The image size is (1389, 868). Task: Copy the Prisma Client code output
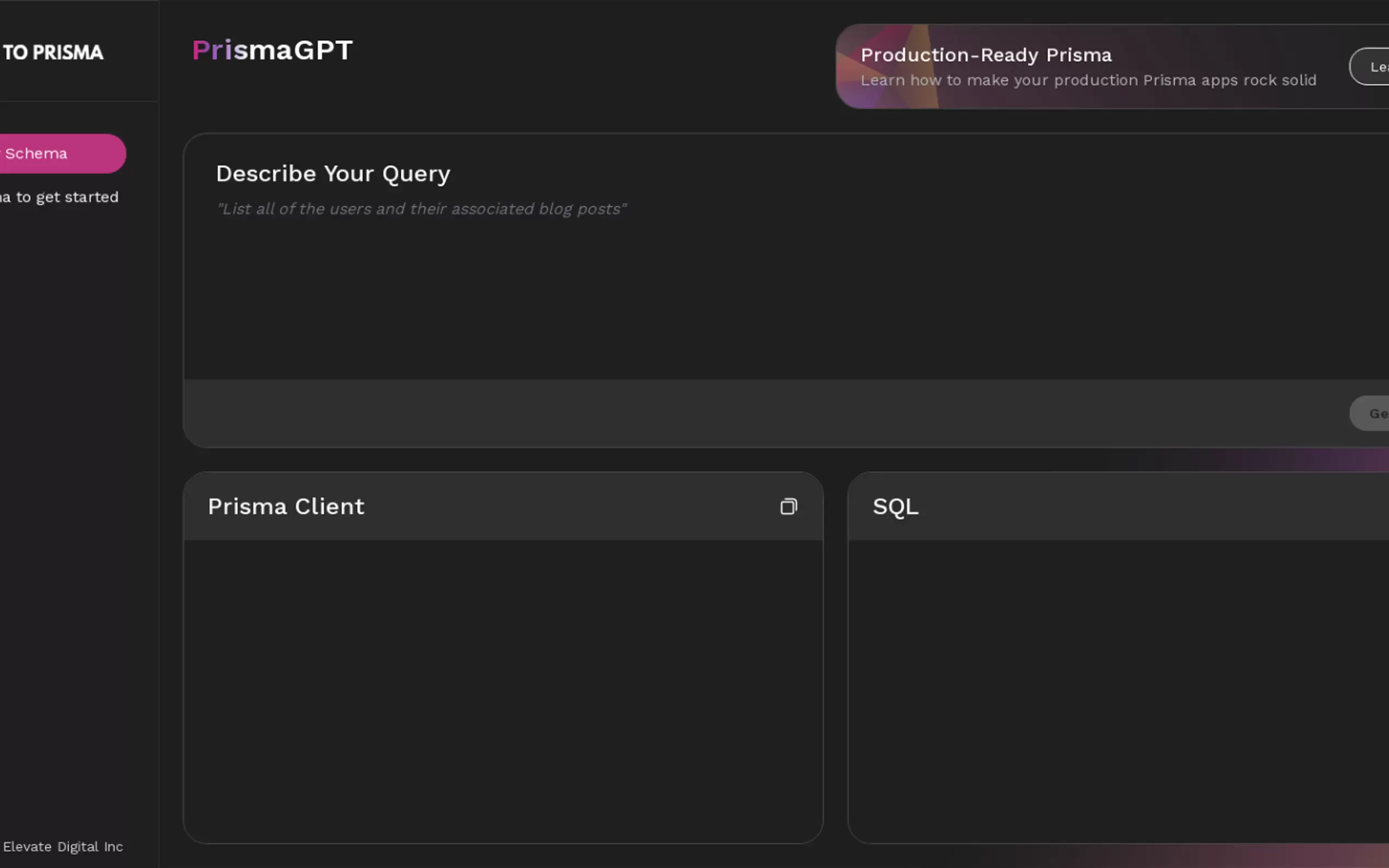click(789, 506)
